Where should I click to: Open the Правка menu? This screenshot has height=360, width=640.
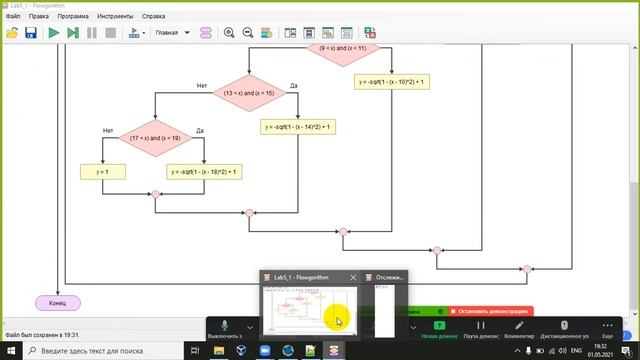39,16
